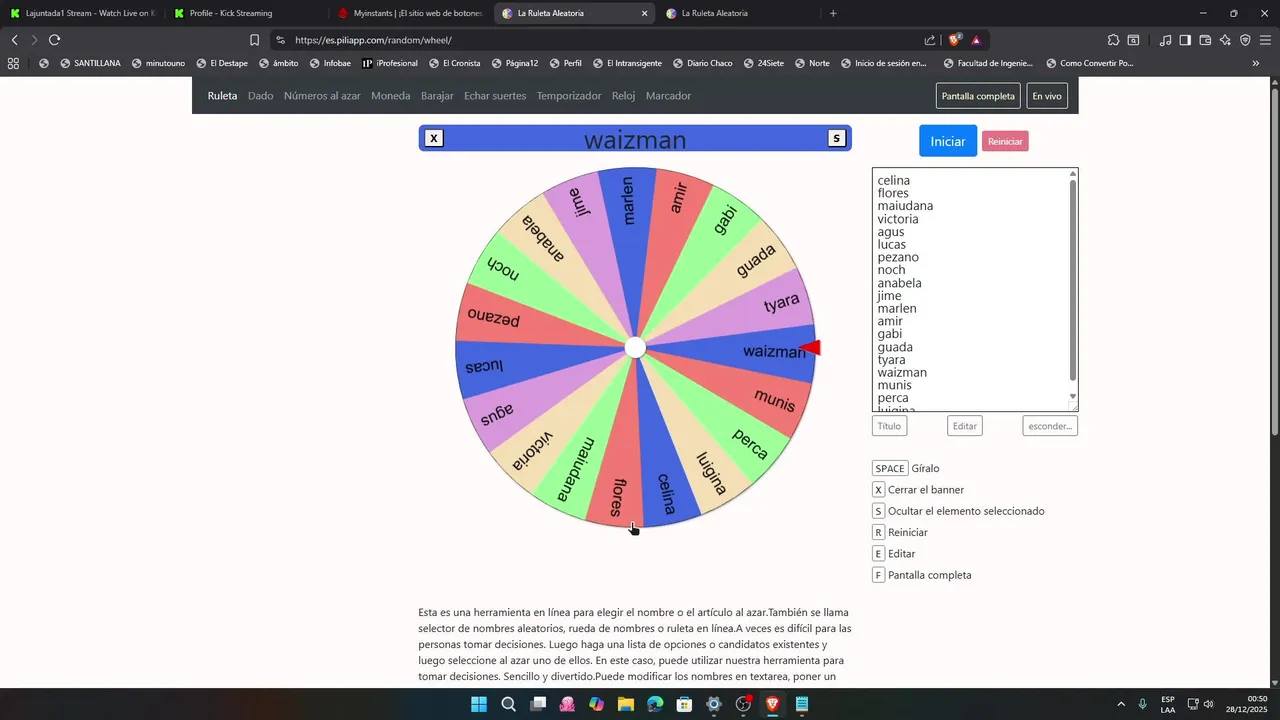Toggle the sidebar panel icon
The image size is (1280, 720).
(x=1185, y=40)
